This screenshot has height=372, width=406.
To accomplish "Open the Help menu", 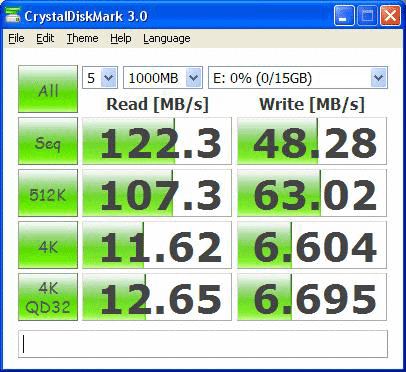I will tap(121, 38).
